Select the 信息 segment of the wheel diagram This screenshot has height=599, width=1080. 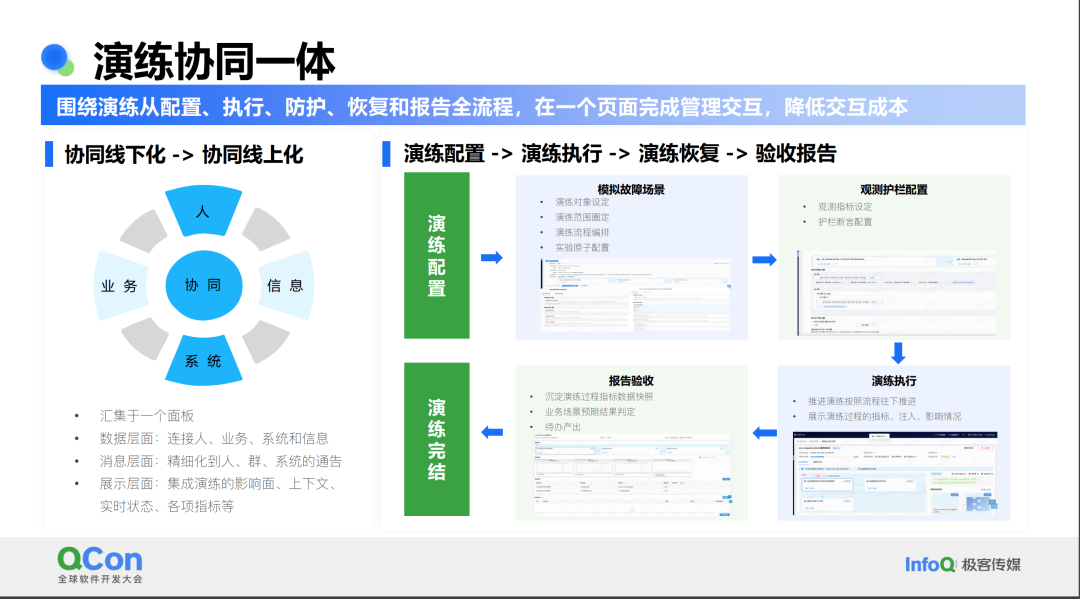pyautogui.click(x=287, y=286)
